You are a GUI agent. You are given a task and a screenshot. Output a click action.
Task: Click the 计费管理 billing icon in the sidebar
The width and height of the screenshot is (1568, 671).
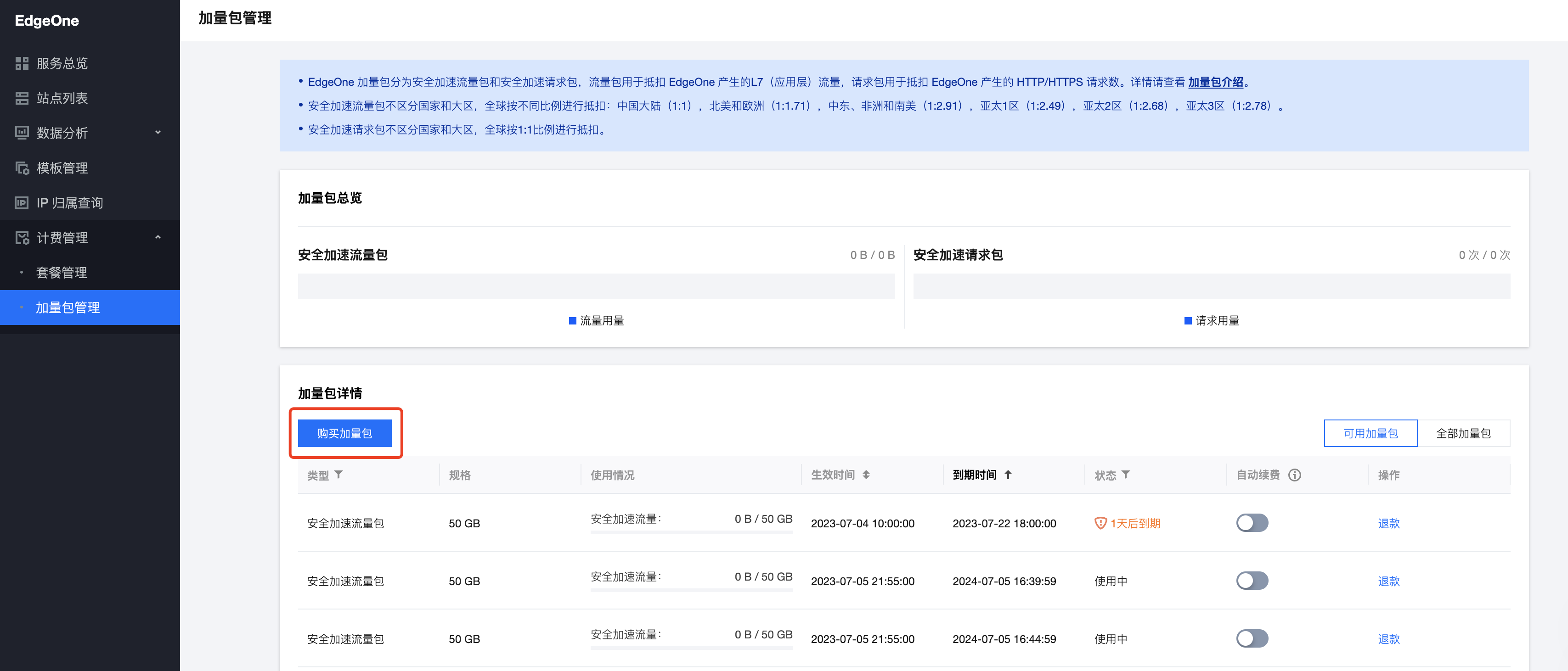click(x=22, y=238)
